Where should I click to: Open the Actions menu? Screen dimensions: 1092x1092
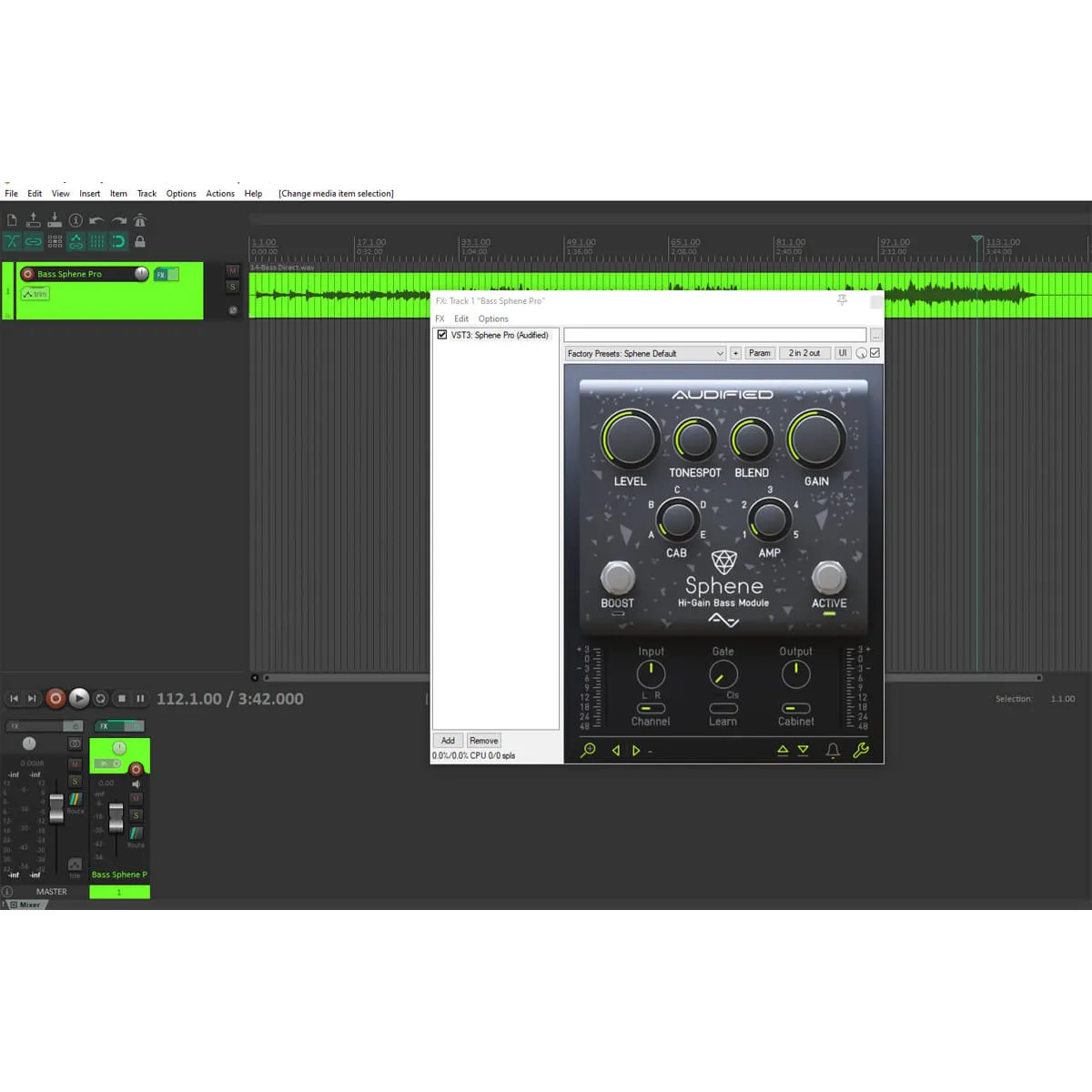coord(220,193)
